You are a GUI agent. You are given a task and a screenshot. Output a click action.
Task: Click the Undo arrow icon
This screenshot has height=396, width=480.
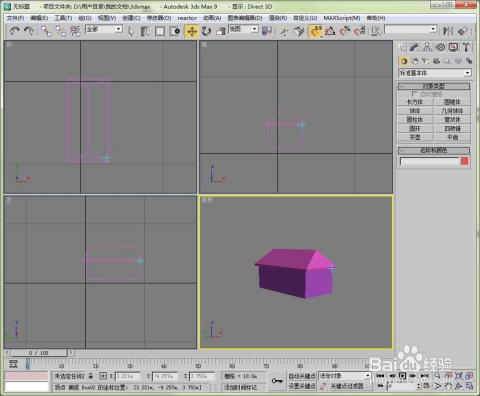14,31
